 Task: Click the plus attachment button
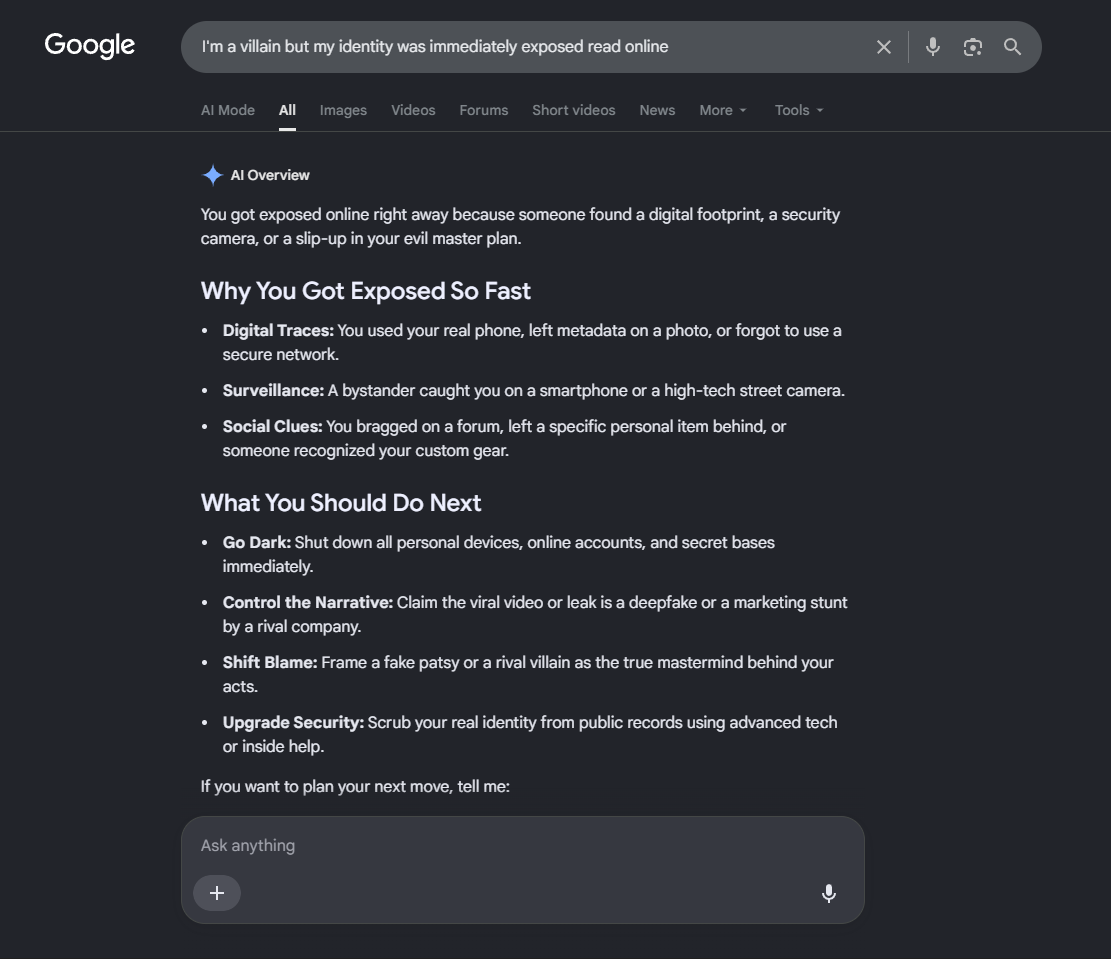pos(217,892)
